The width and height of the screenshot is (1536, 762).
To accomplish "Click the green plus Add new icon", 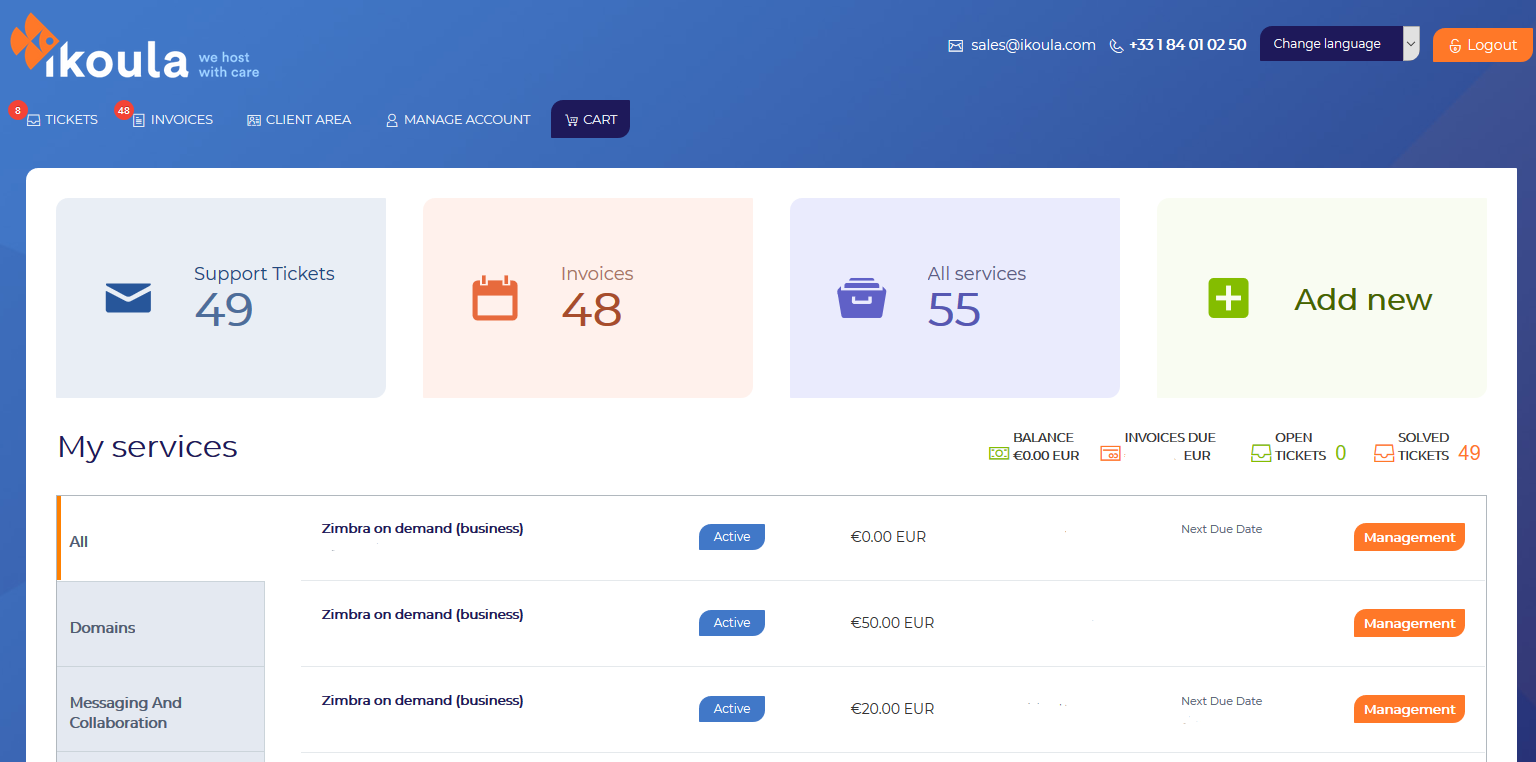I will point(1229,298).
